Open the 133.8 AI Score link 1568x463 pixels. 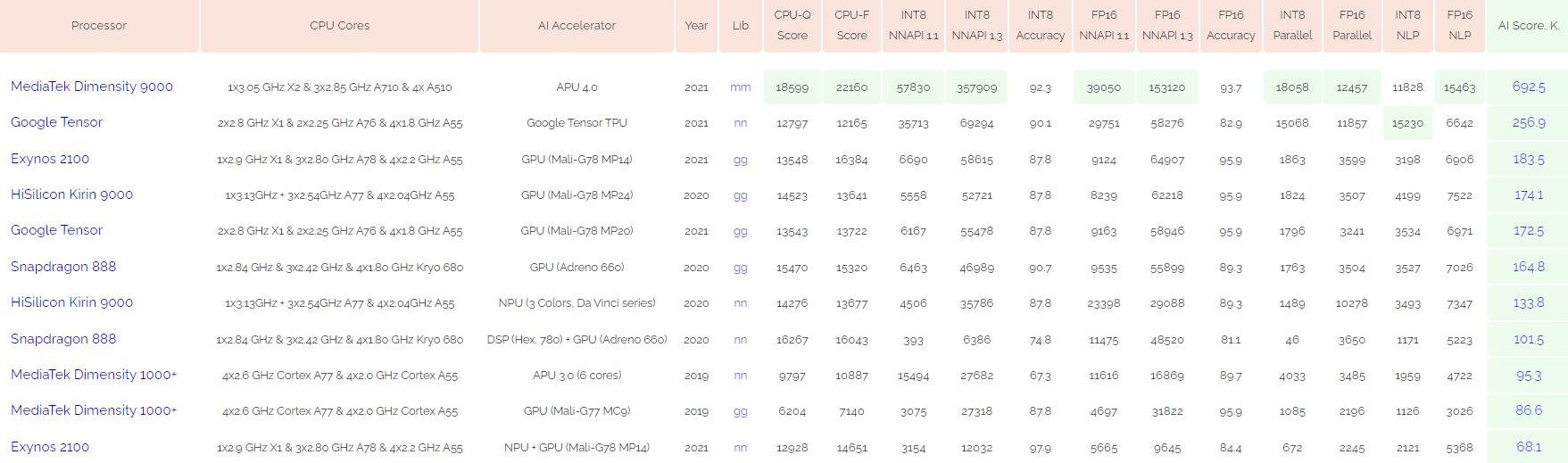1529,302
